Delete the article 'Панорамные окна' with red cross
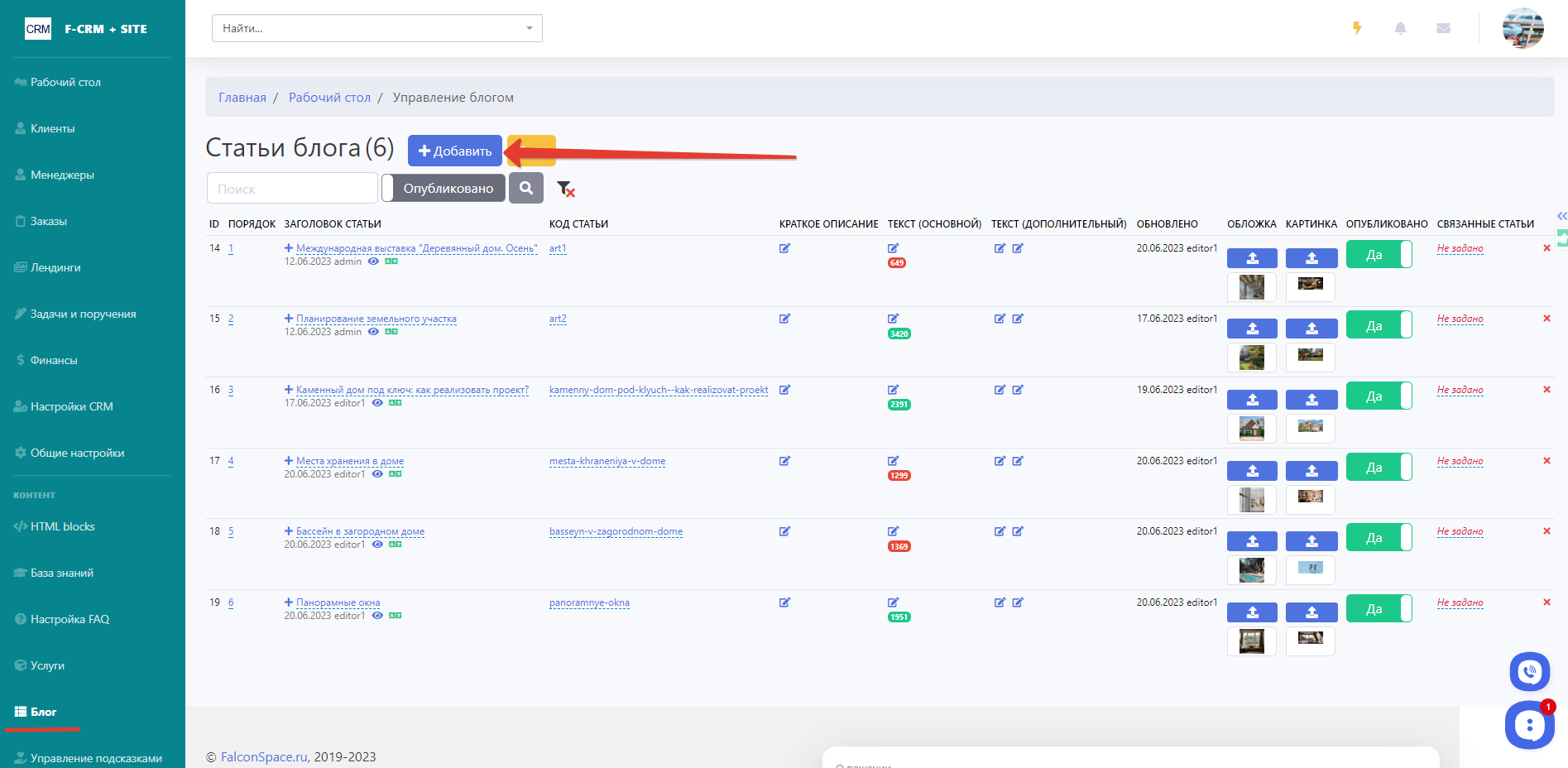The width and height of the screenshot is (1568, 768). pos(1546,602)
